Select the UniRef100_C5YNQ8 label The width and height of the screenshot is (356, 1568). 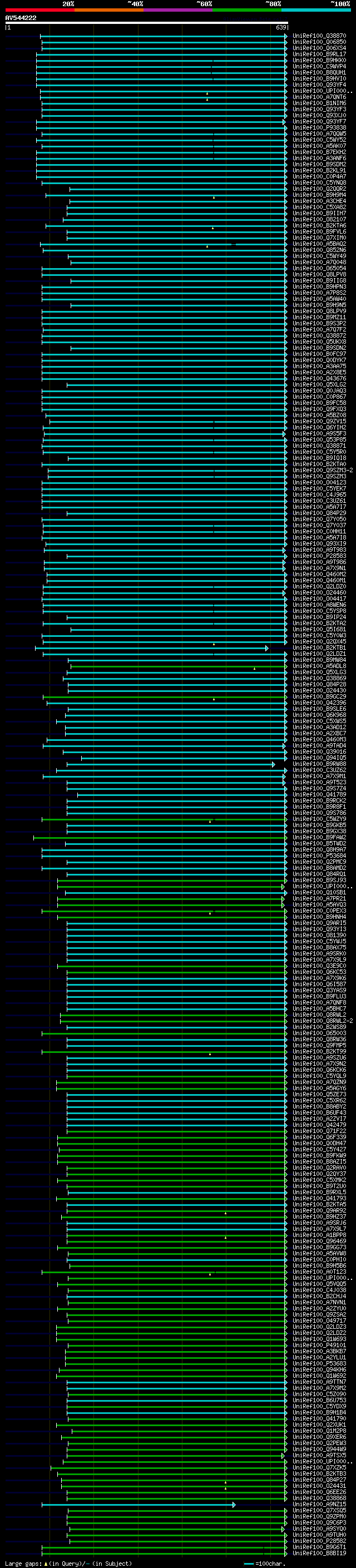(x=319, y=182)
